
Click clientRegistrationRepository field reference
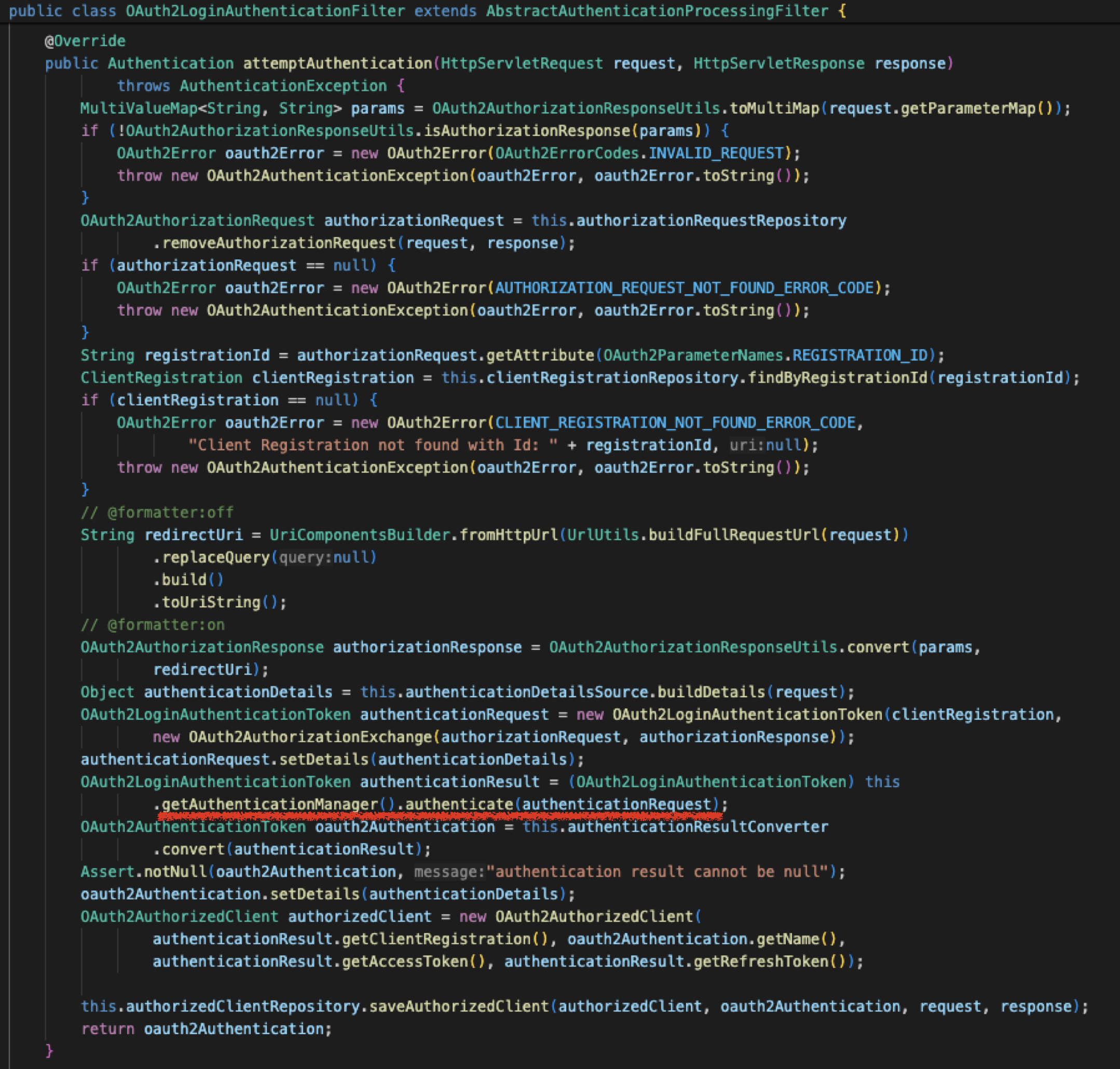coord(612,378)
